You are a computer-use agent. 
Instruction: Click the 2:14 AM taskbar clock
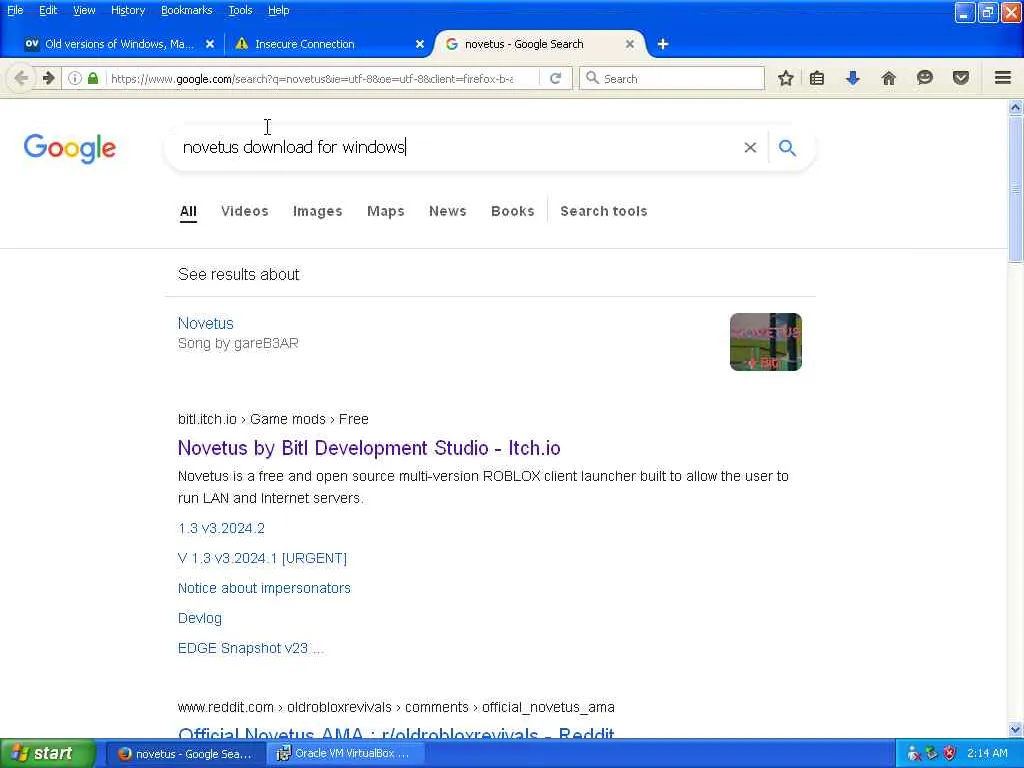coord(987,753)
